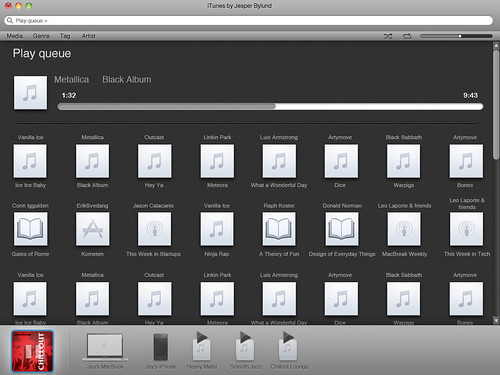
Task: Click the magnifier search icon
Action: pos(10,21)
